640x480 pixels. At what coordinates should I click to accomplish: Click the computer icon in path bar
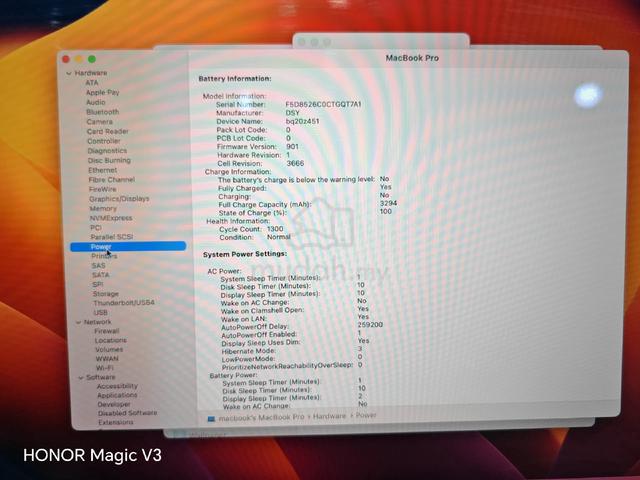pyautogui.click(x=211, y=419)
